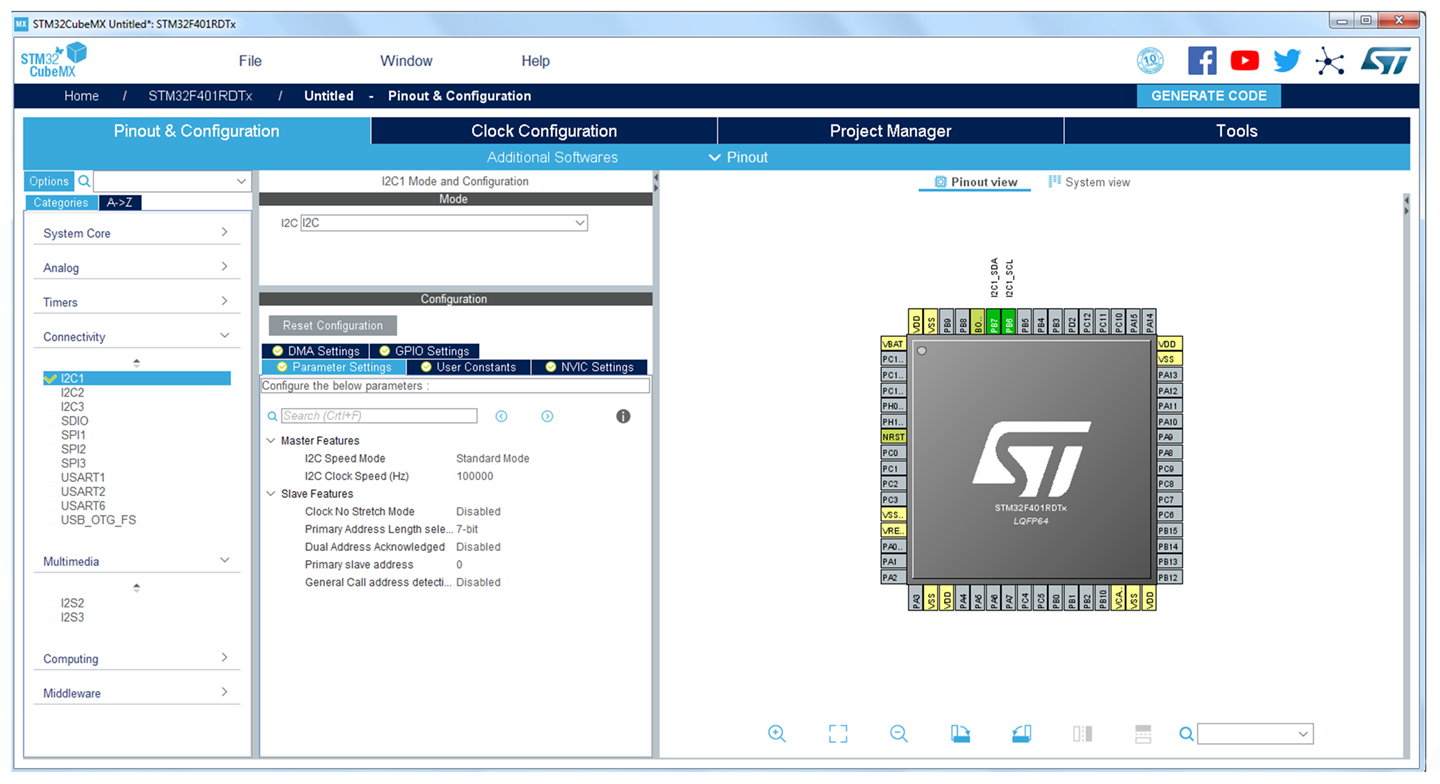1440x784 pixels.
Task: Rotate the chip counterclockwise
Action: coord(1021,733)
